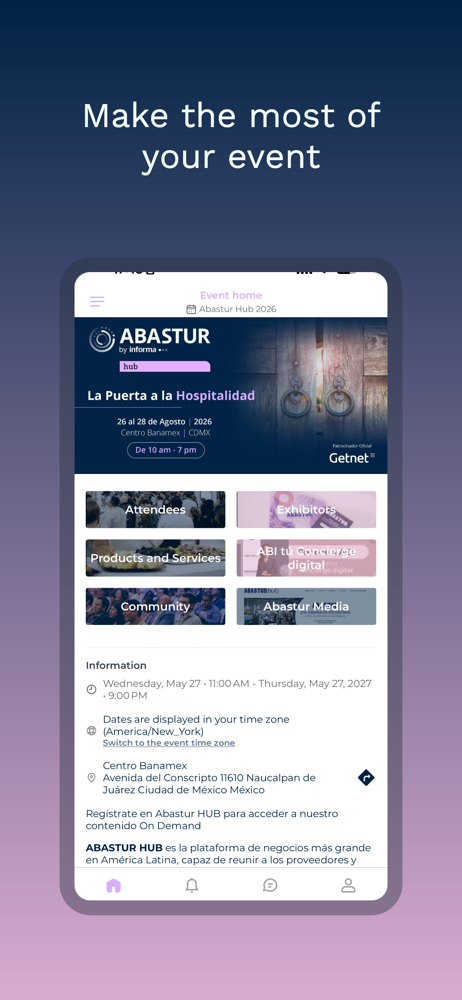Tap Abastur Hub 2026 event name
The height and width of the screenshot is (1000, 462).
pos(237,309)
